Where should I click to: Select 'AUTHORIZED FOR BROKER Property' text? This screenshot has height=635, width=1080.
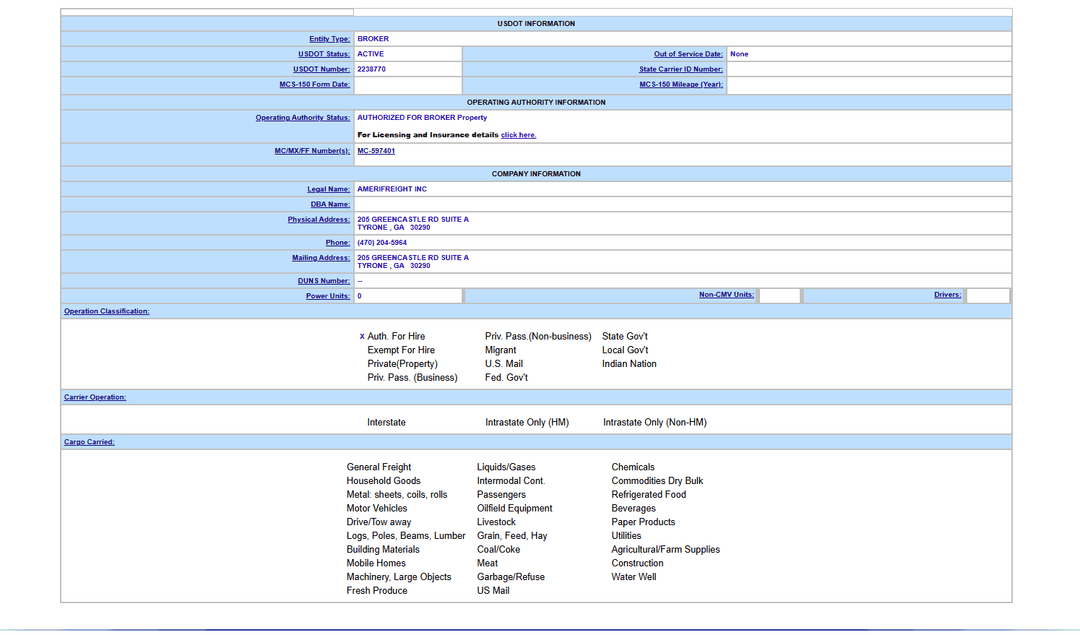[x=422, y=118]
